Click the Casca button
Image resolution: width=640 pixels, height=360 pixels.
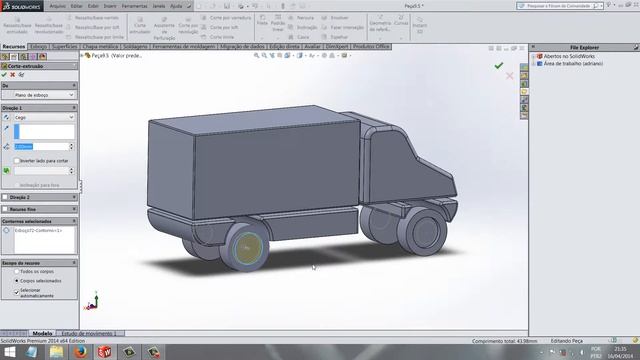[299, 37]
